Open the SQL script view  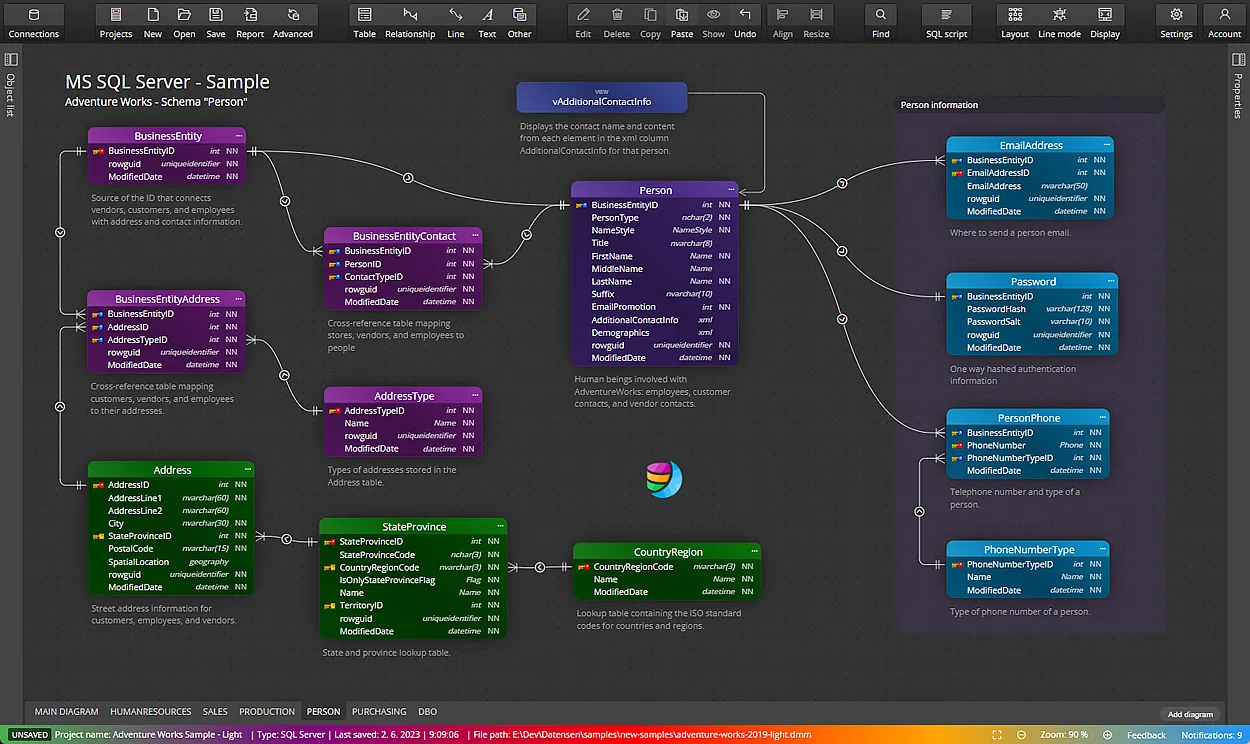947,23
